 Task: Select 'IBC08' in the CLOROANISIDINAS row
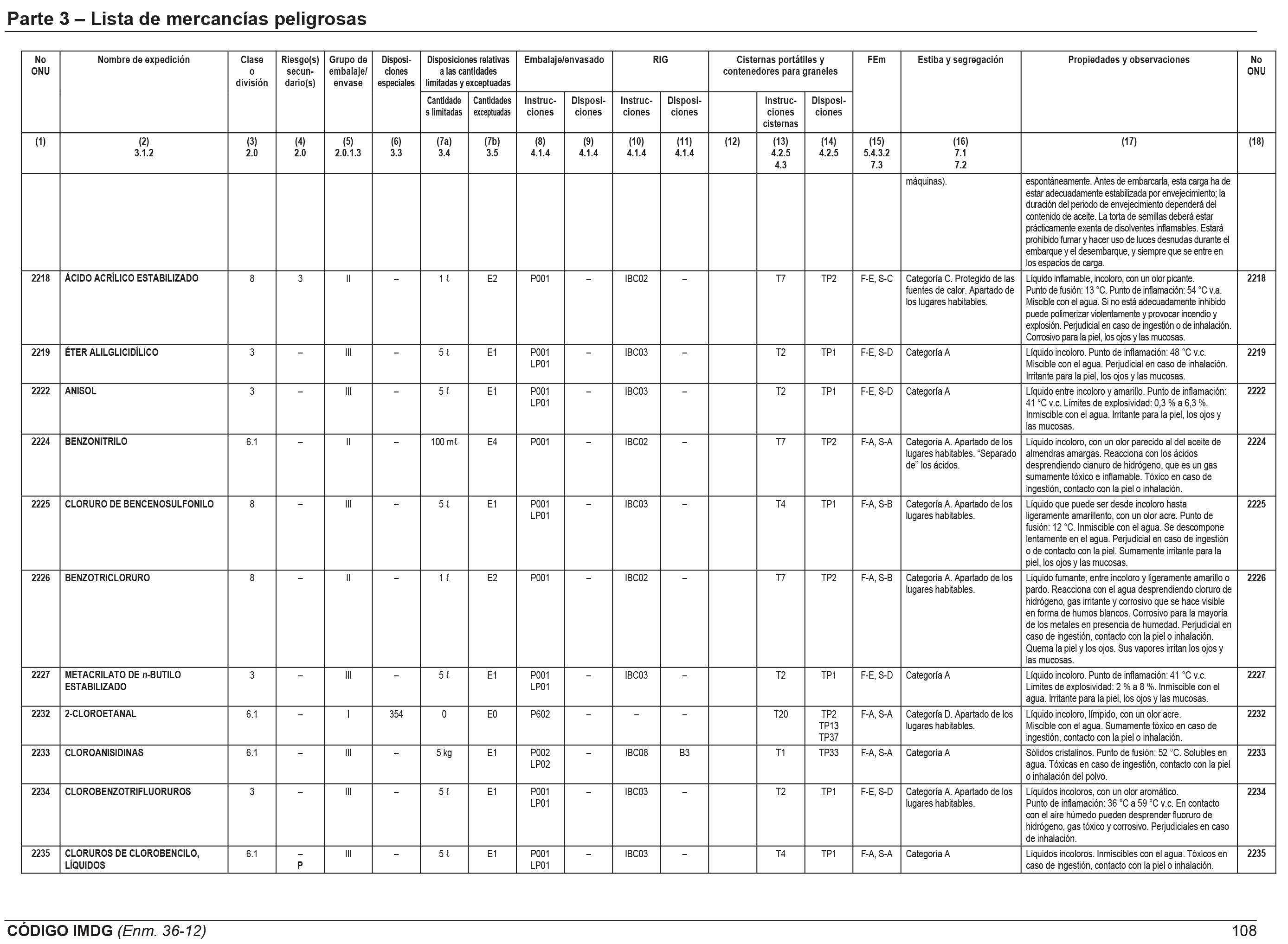click(x=636, y=753)
